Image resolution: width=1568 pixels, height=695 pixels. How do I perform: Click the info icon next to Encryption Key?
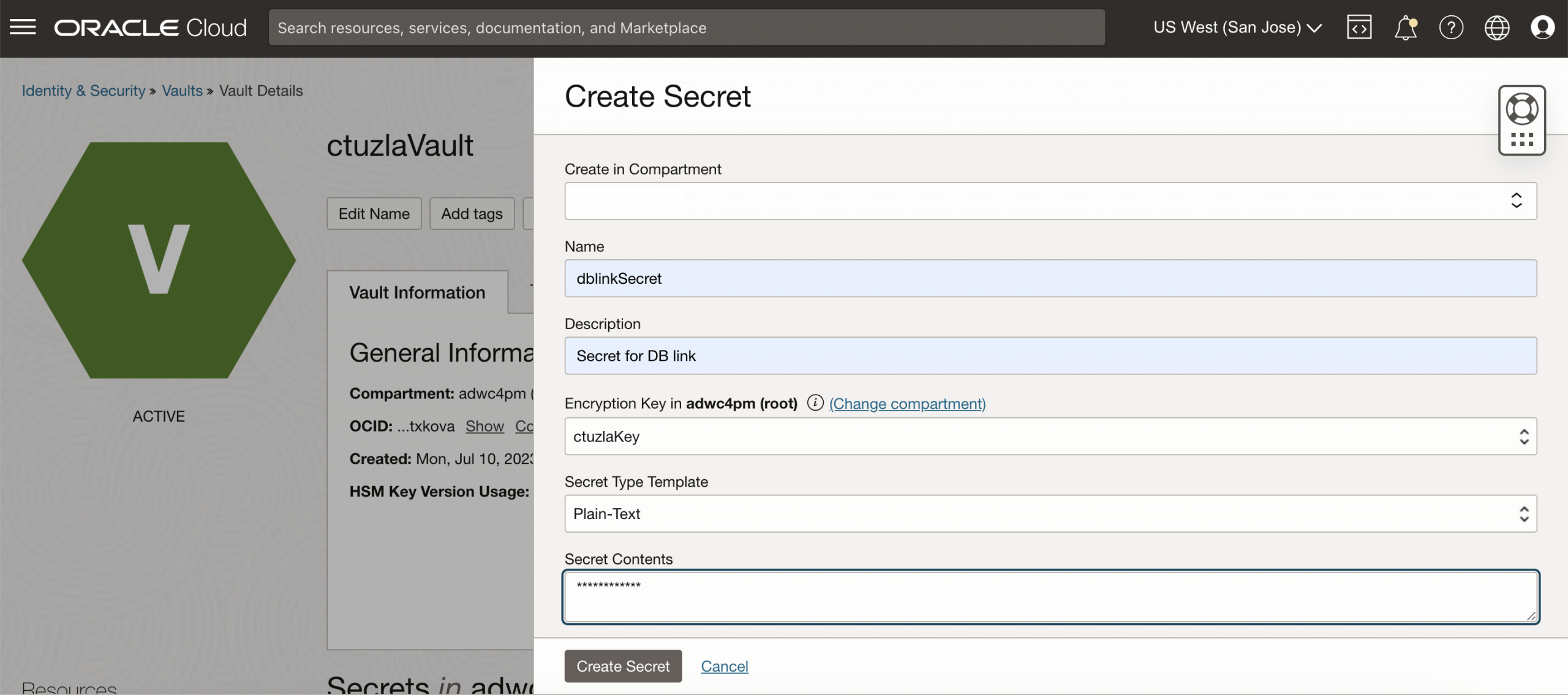tap(815, 403)
